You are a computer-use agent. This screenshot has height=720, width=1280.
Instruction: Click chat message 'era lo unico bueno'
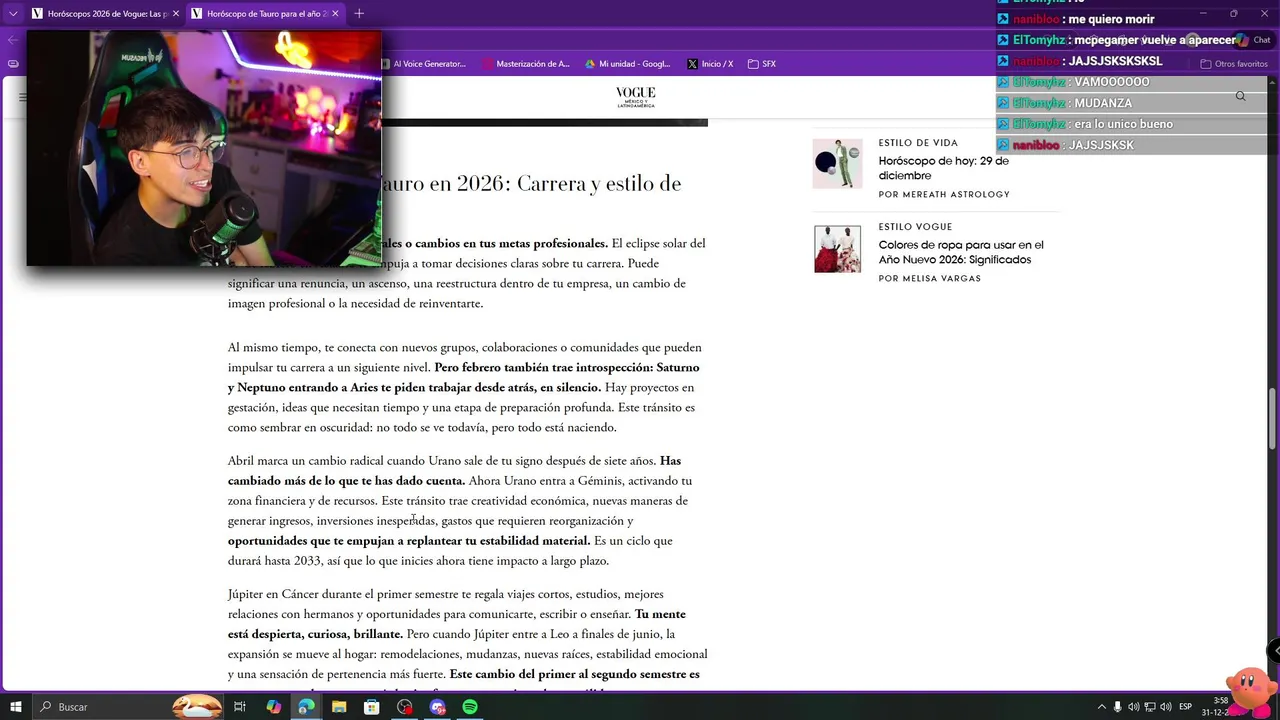(1124, 124)
